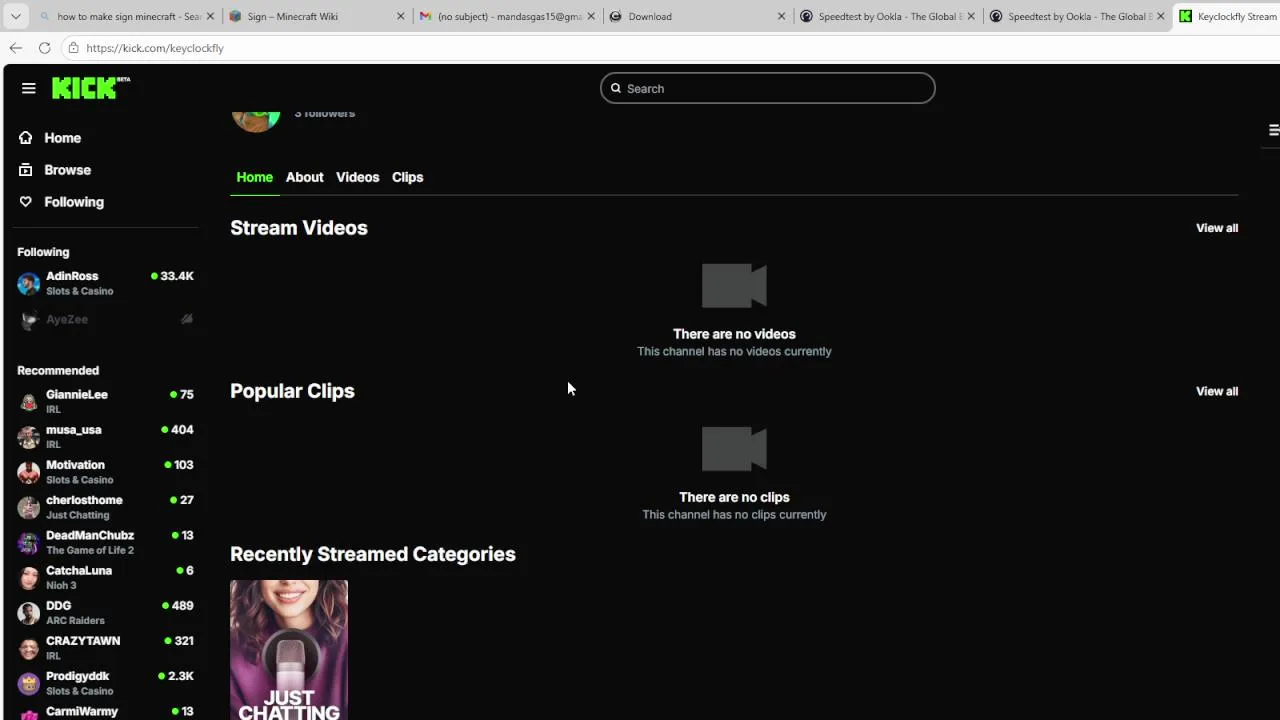
Task: Click the offline icon next to AyeZee
Action: (x=186, y=319)
